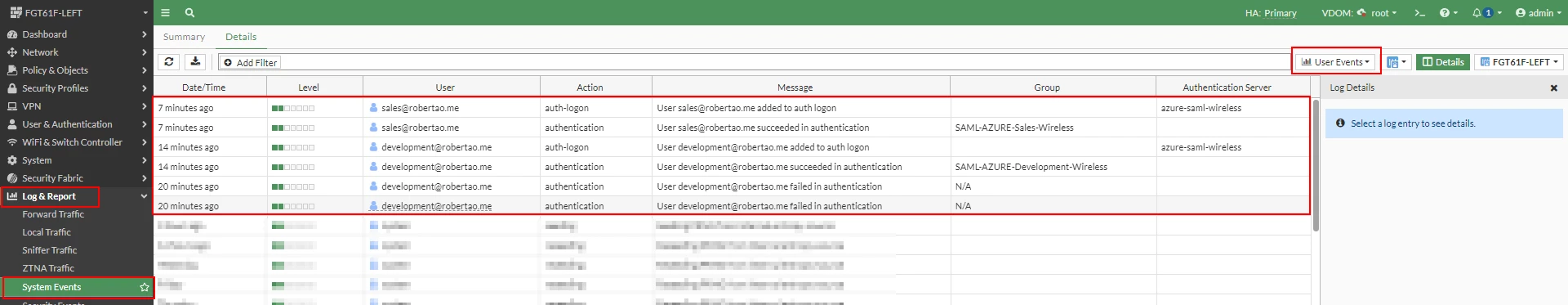Click the Details view button
The image size is (1568, 305).
coord(1443,62)
